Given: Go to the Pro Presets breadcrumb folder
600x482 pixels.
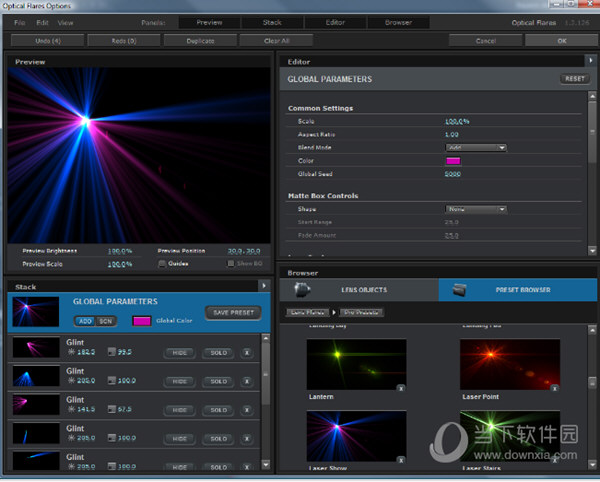Looking at the screenshot, I should pyautogui.click(x=361, y=313).
